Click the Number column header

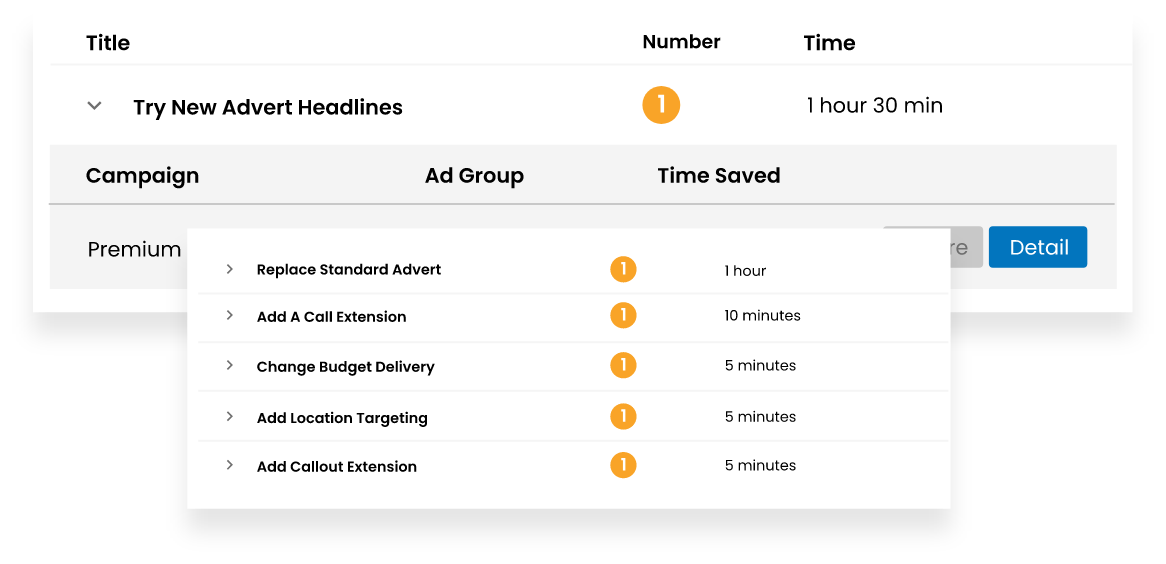click(681, 42)
